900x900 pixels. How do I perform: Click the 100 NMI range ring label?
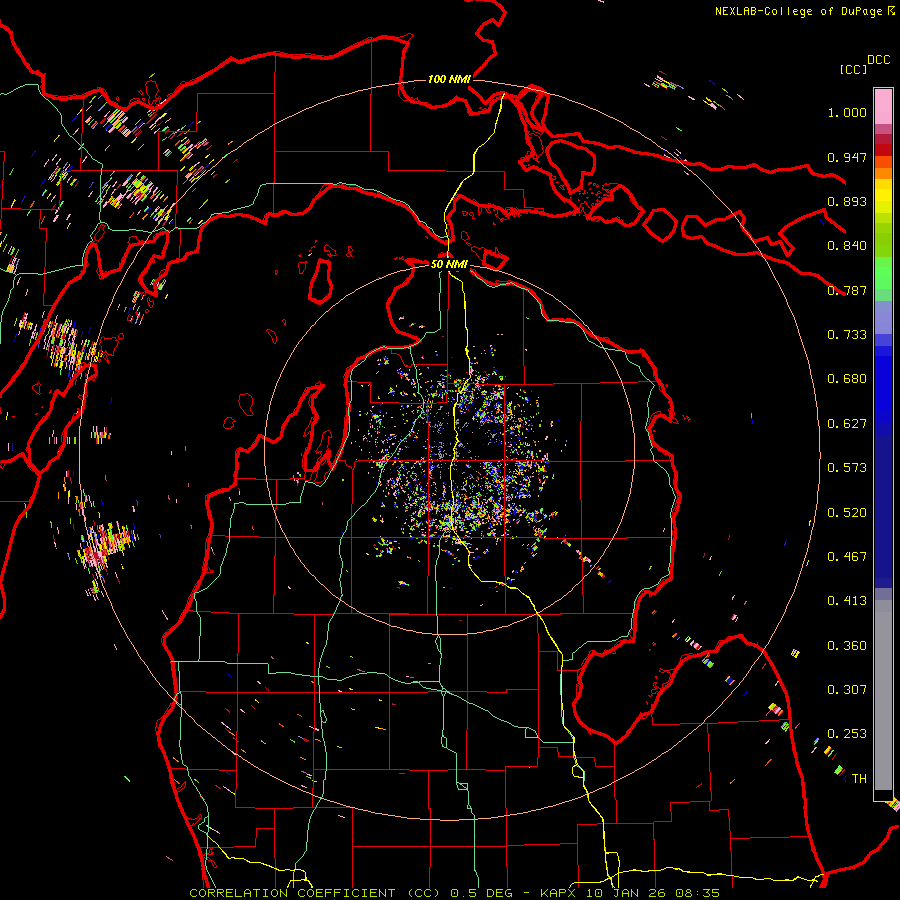click(449, 79)
